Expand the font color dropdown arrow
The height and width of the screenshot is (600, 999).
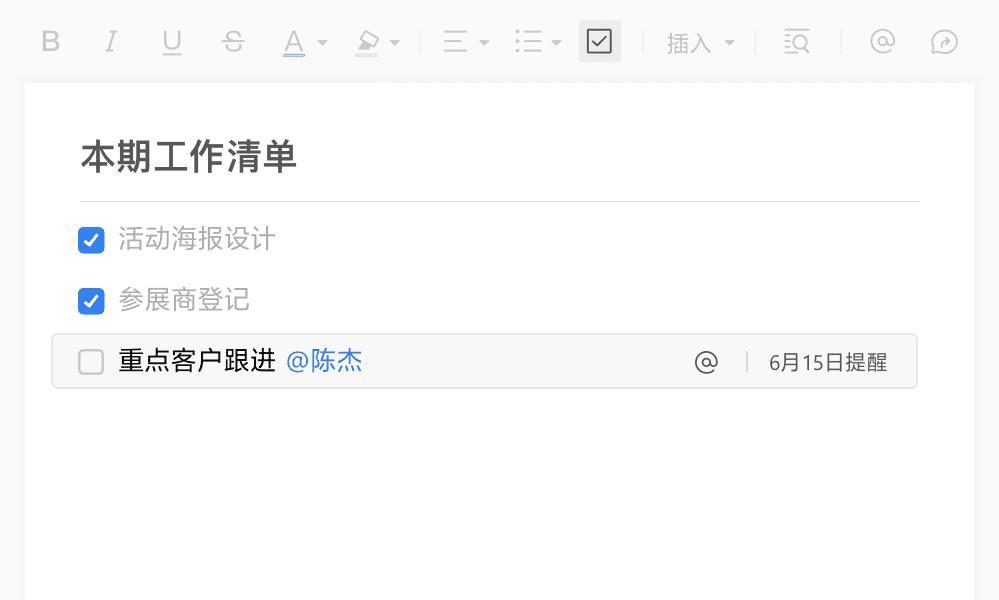pos(322,43)
